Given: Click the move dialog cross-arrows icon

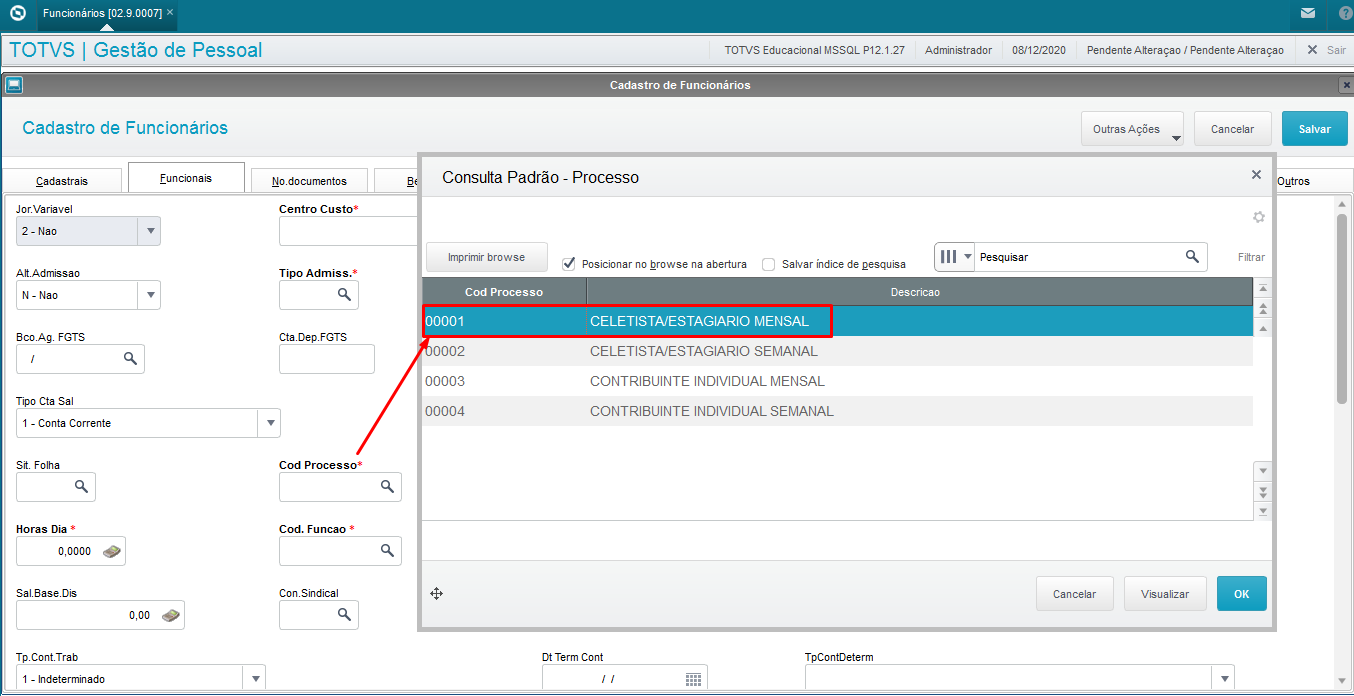Looking at the screenshot, I should (x=436, y=594).
